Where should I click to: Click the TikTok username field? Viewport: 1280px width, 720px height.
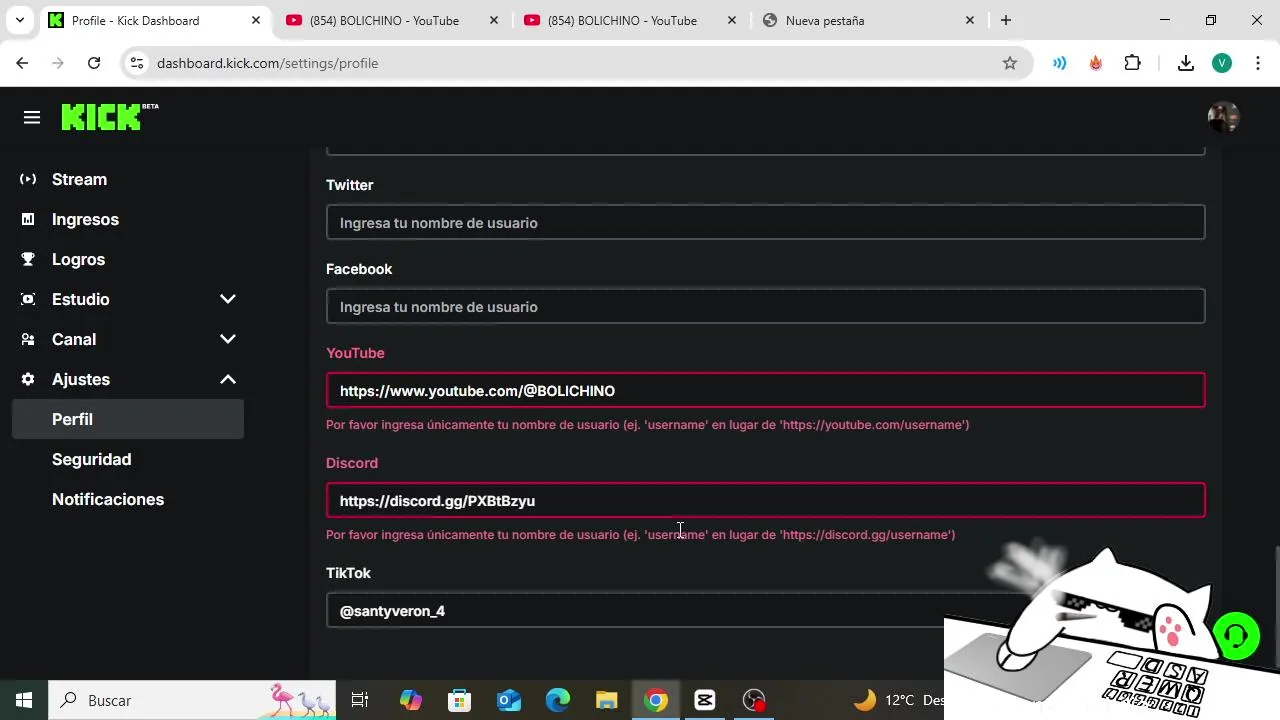coord(765,610)
